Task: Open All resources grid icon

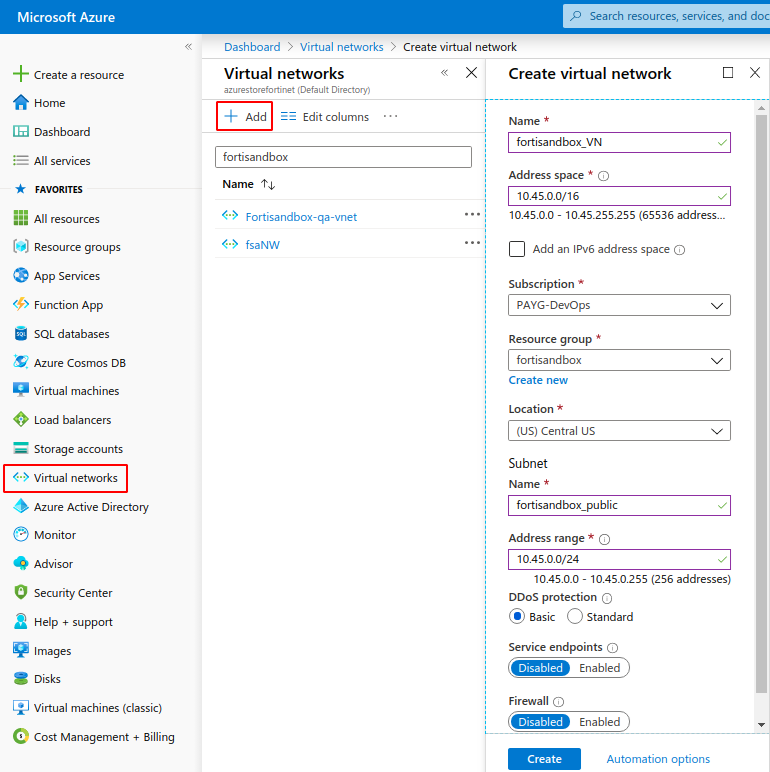Action: coord(21,218)
